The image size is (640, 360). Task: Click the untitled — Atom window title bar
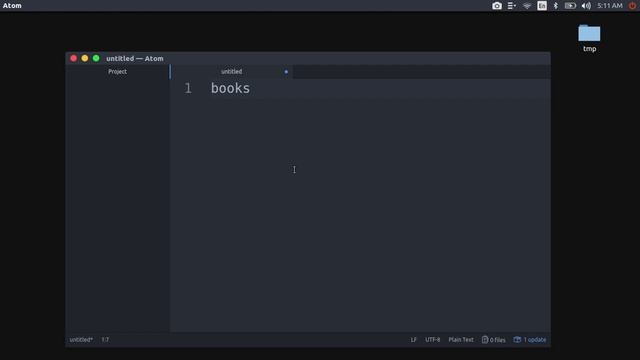coord(308,58)
